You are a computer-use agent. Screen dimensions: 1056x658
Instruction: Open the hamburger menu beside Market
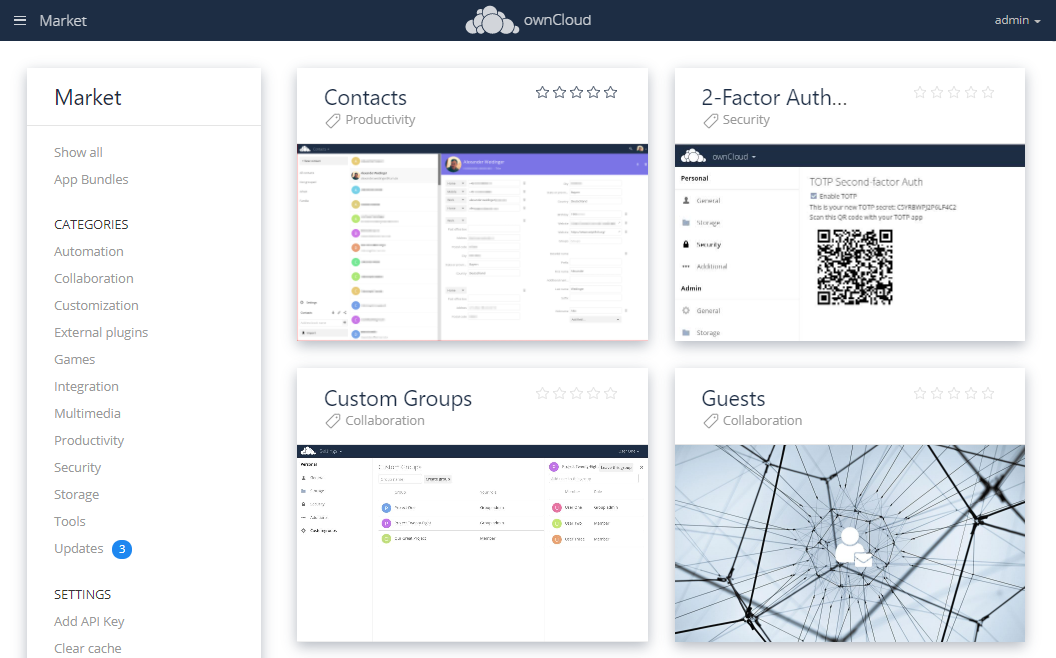(x=20, y=20)
